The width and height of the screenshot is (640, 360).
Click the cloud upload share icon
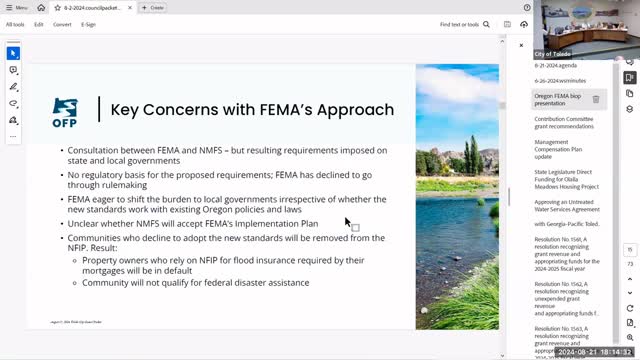point(524,24)
